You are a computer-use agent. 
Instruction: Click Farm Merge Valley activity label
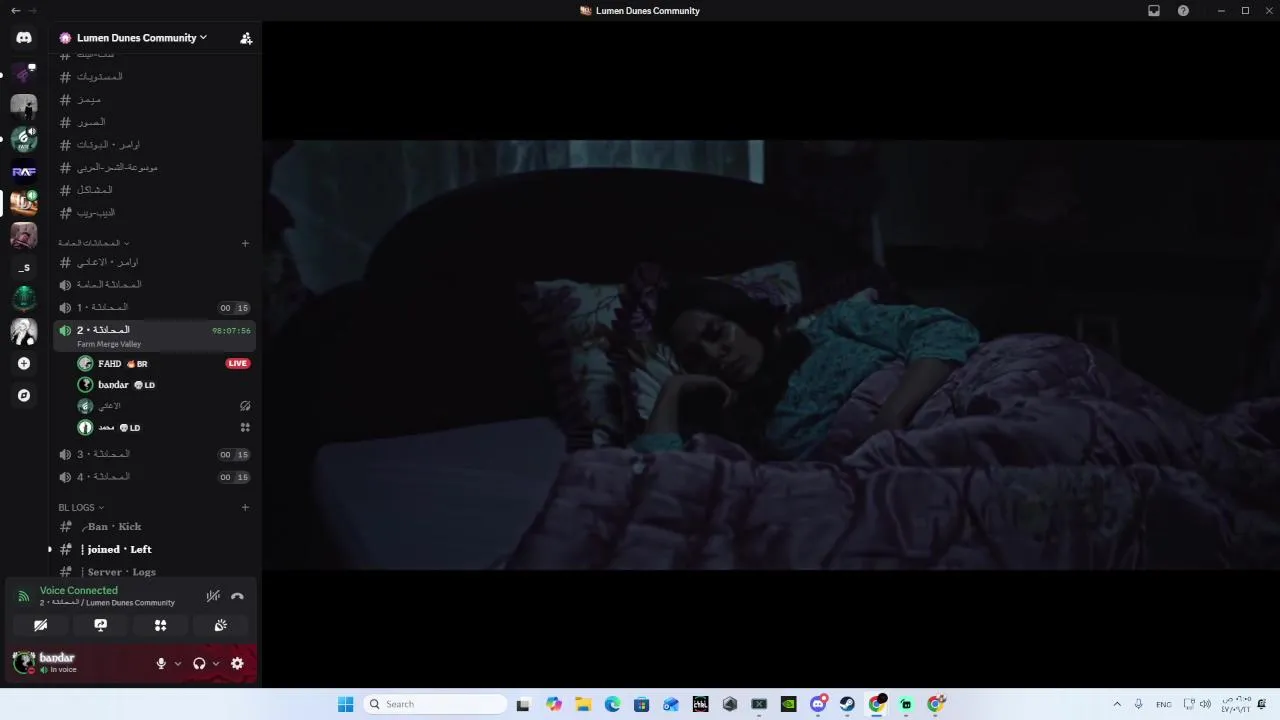click(109, 344)
